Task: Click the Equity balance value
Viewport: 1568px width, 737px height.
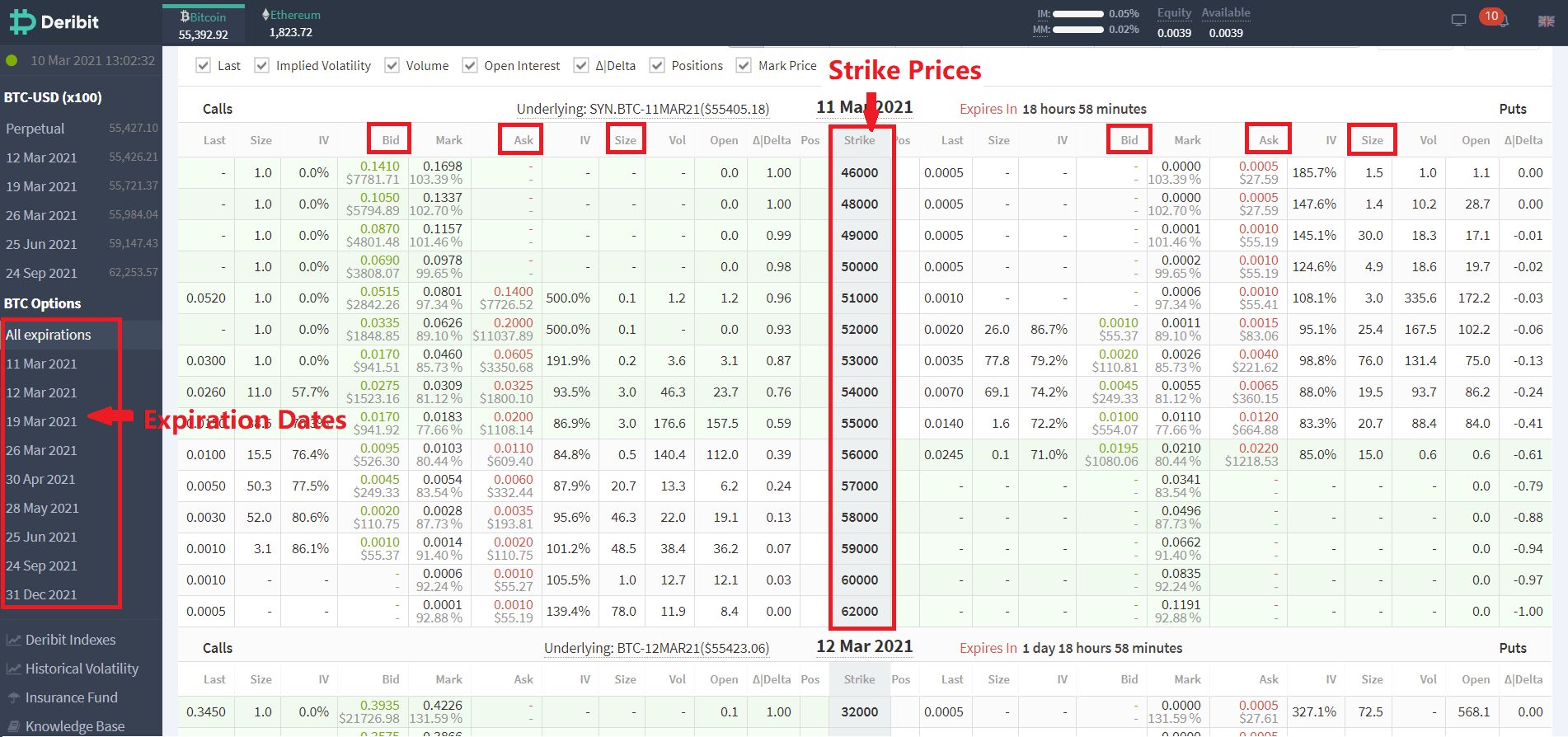Action: (x=1174, y=33)
